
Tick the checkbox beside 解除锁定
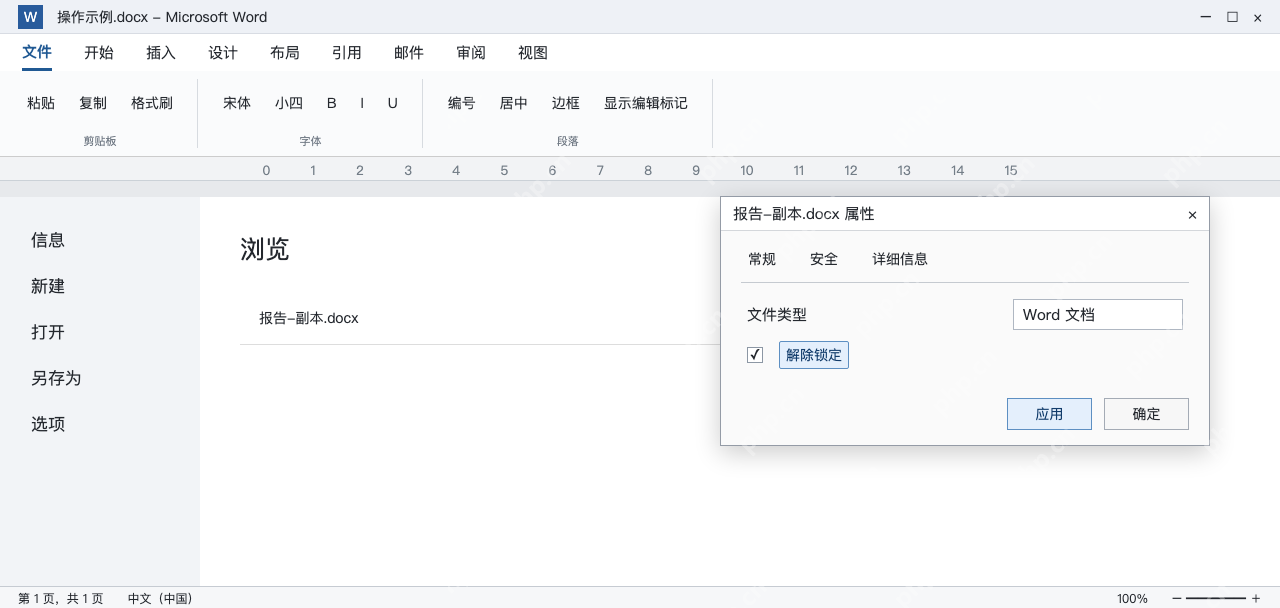click(755, 355)
